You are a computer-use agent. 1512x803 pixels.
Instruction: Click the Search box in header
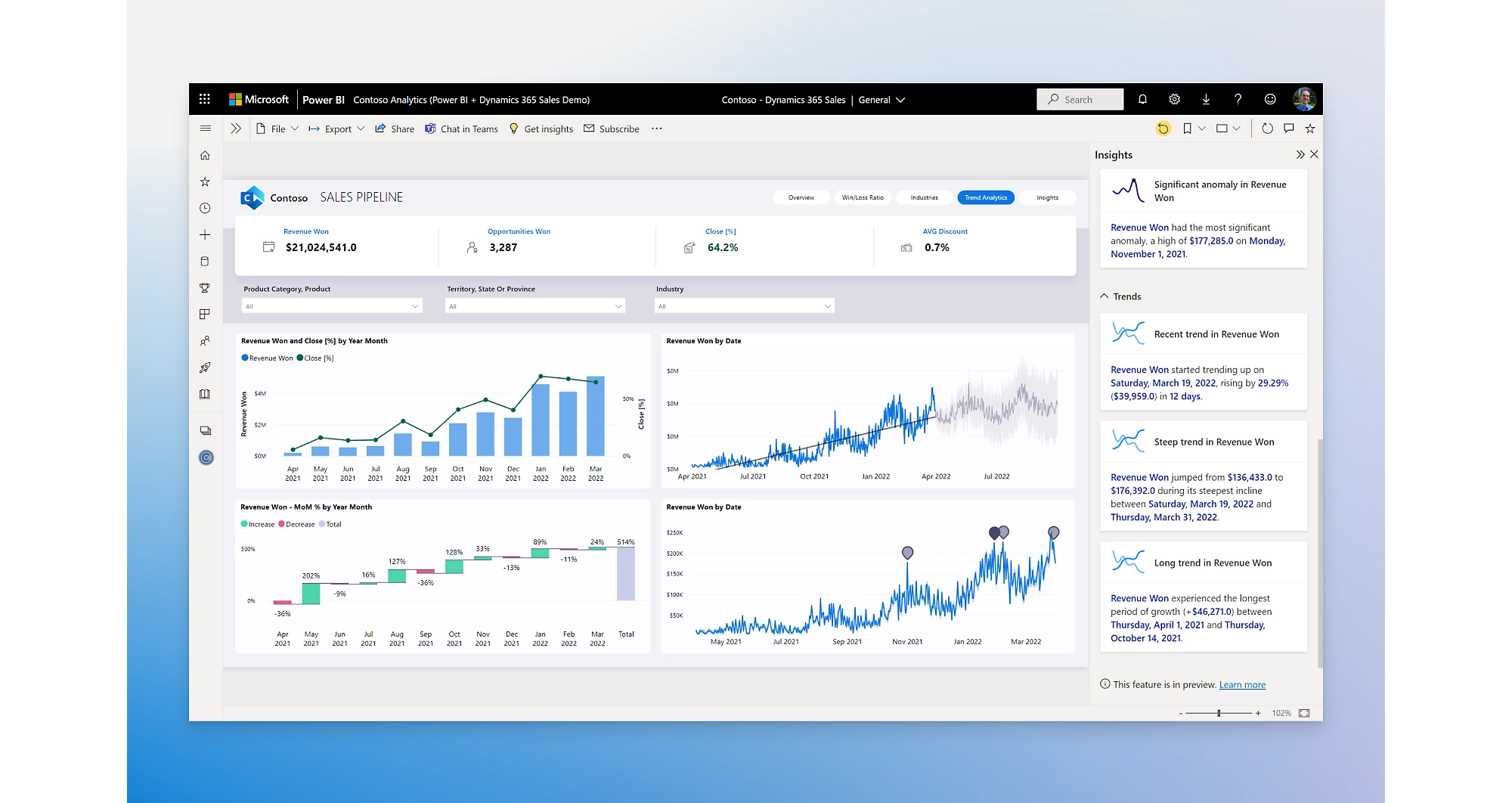pos(1080,99)
